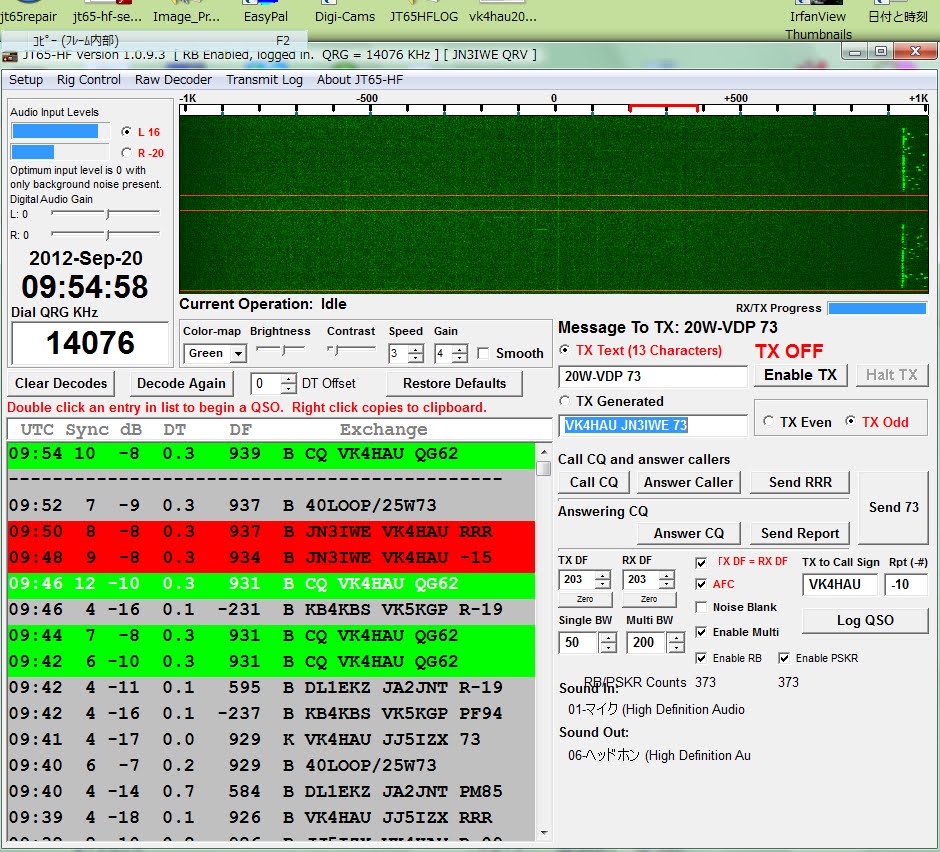Toggle the AFC checkbox
Screen dimensions: 940x852
[700, 584]
